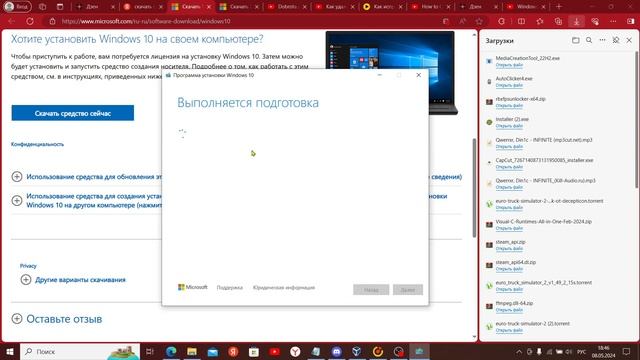Open downloads folder icon in Загрузки panel
The height and width of the screenshot is (360, 640).
click(x=576, y=40)
